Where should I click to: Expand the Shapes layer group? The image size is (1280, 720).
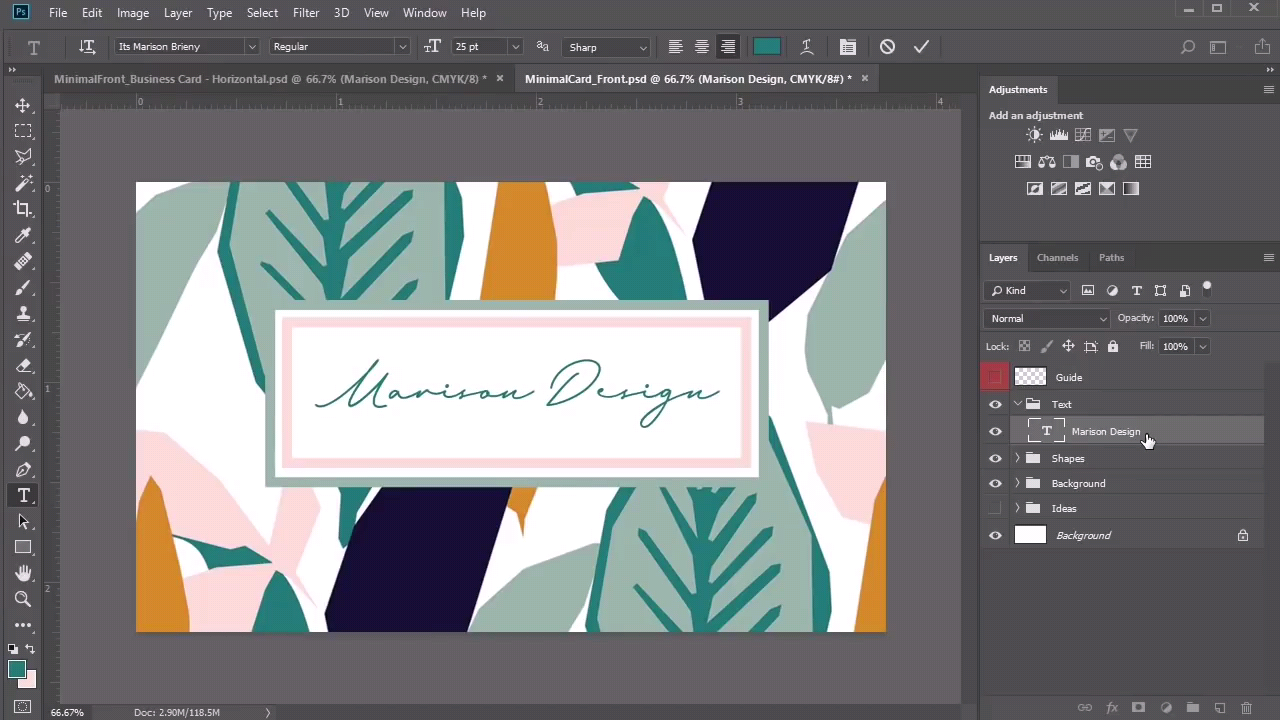[1018, 458]
